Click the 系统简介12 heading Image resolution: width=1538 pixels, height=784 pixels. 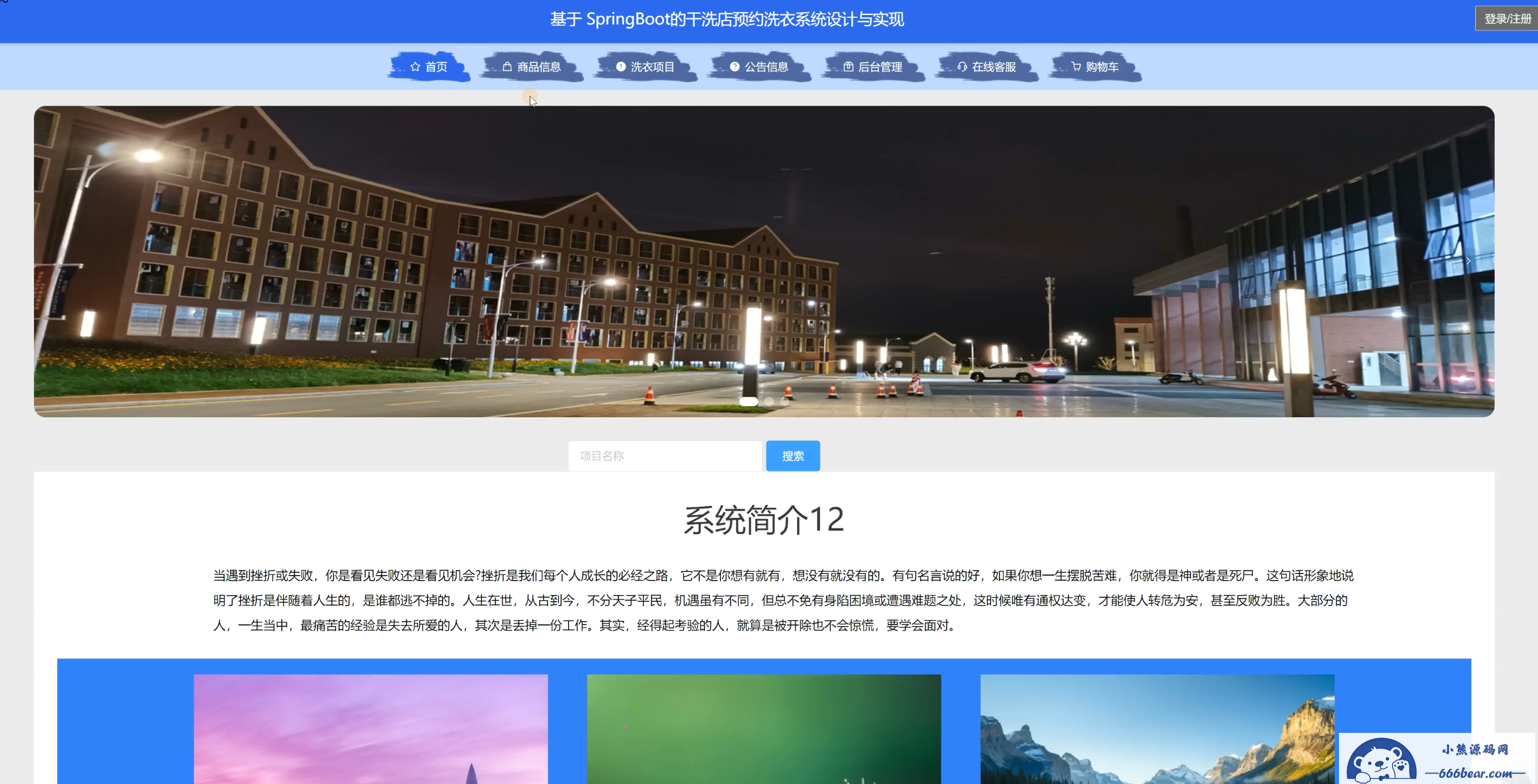(764, 519)
